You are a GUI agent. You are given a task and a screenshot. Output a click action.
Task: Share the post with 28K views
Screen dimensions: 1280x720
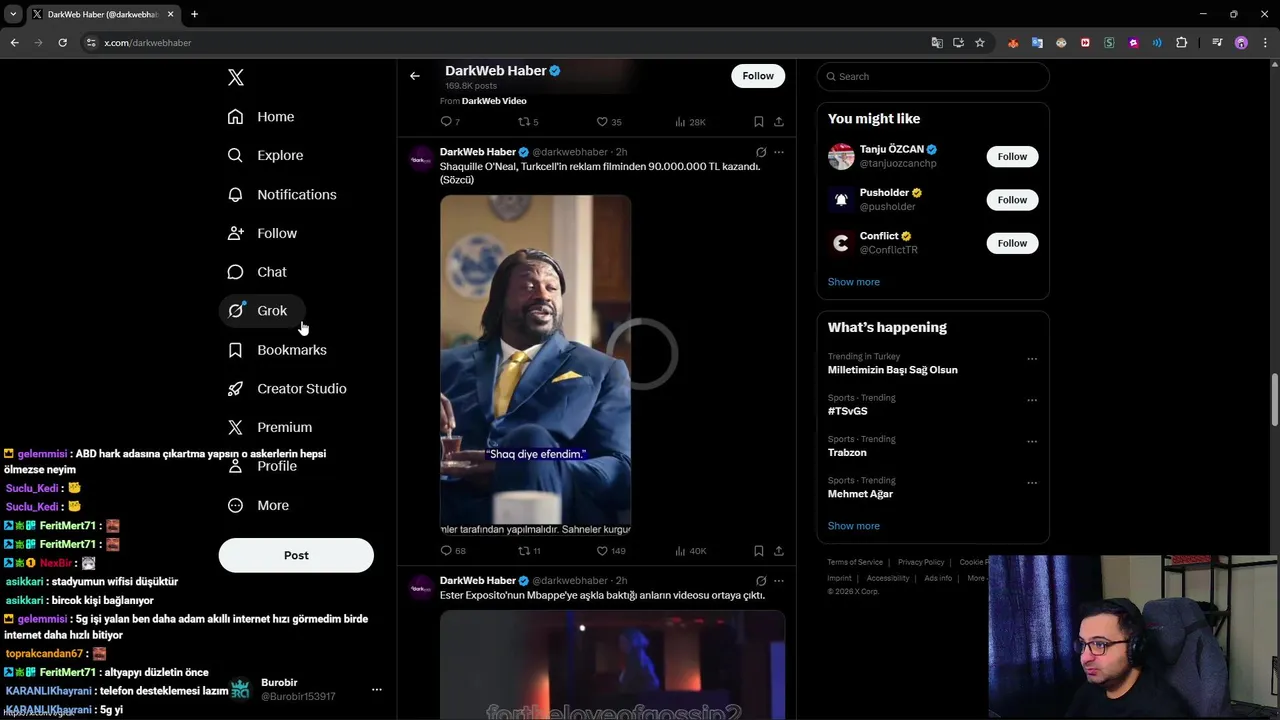click(x=779, y=122)
